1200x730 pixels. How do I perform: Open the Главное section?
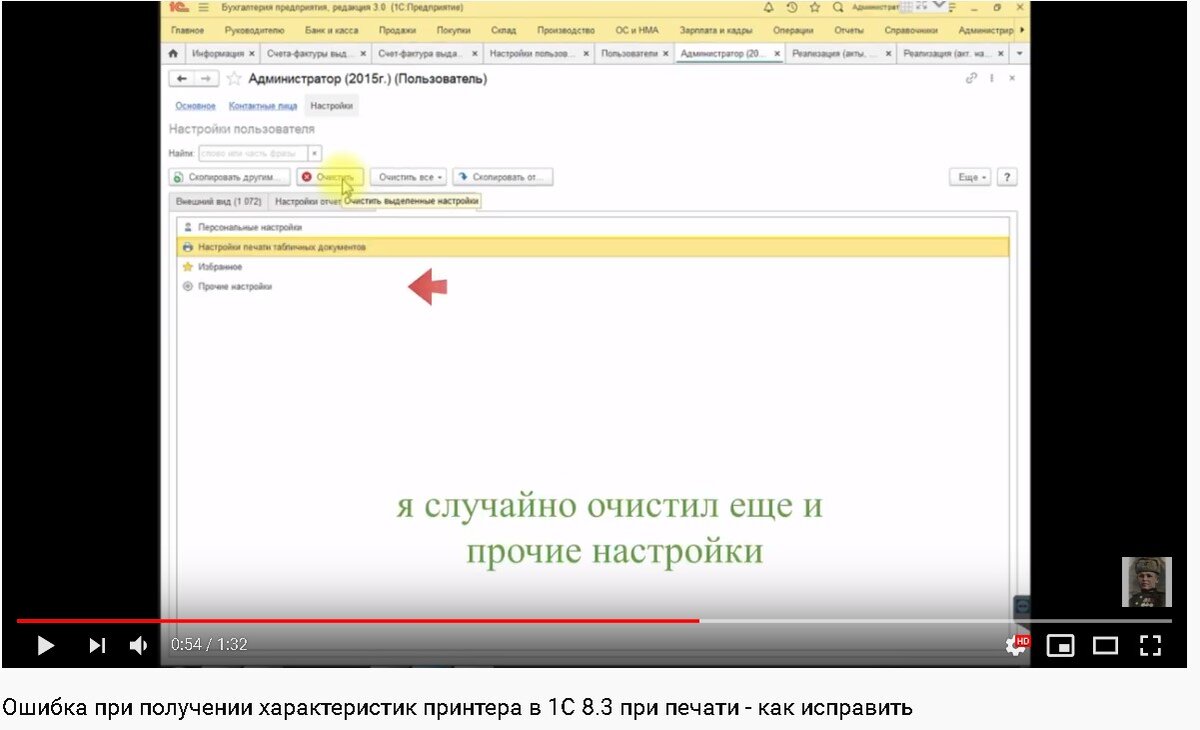187,30
